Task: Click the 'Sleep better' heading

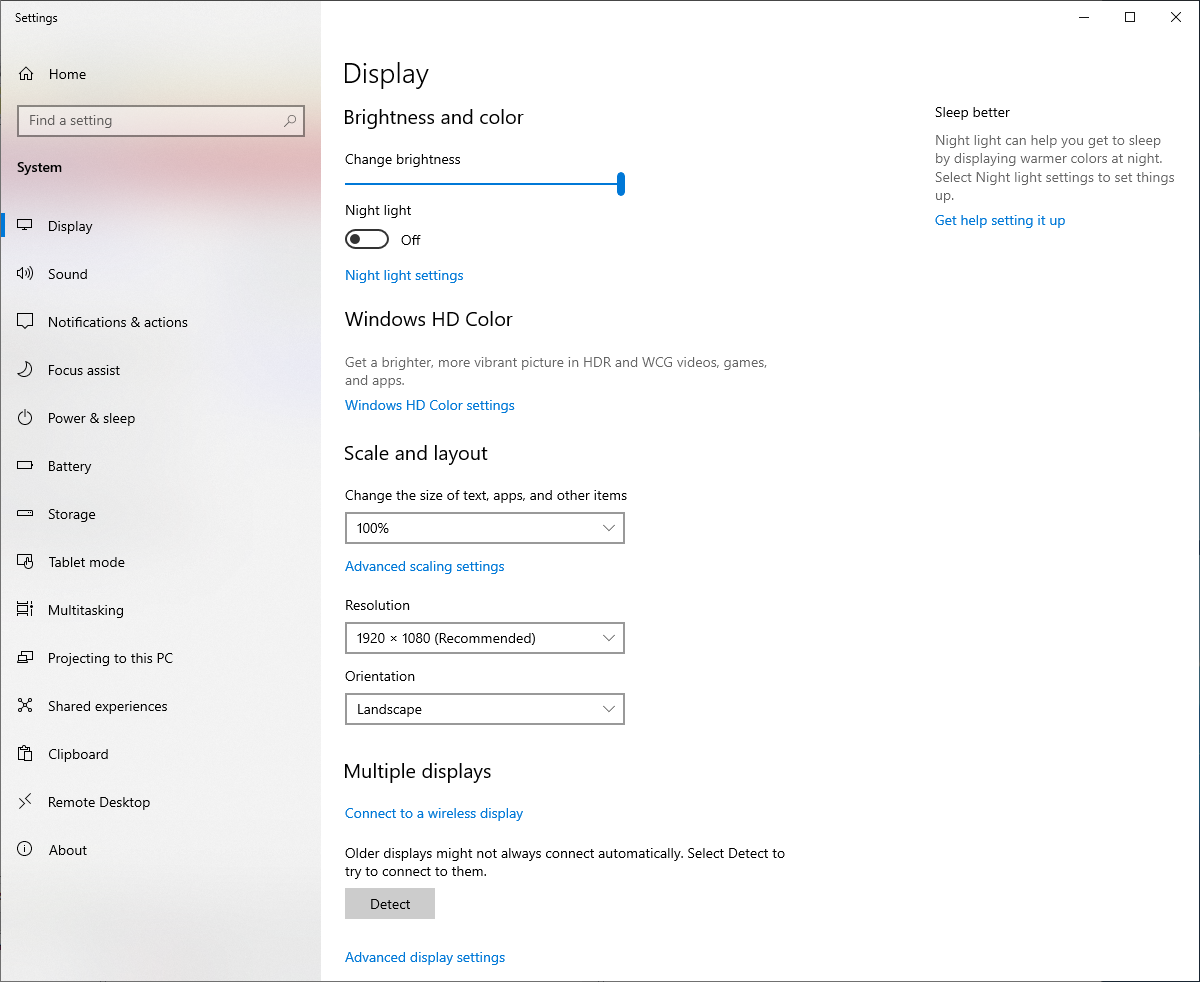Action: click(972, 112)
